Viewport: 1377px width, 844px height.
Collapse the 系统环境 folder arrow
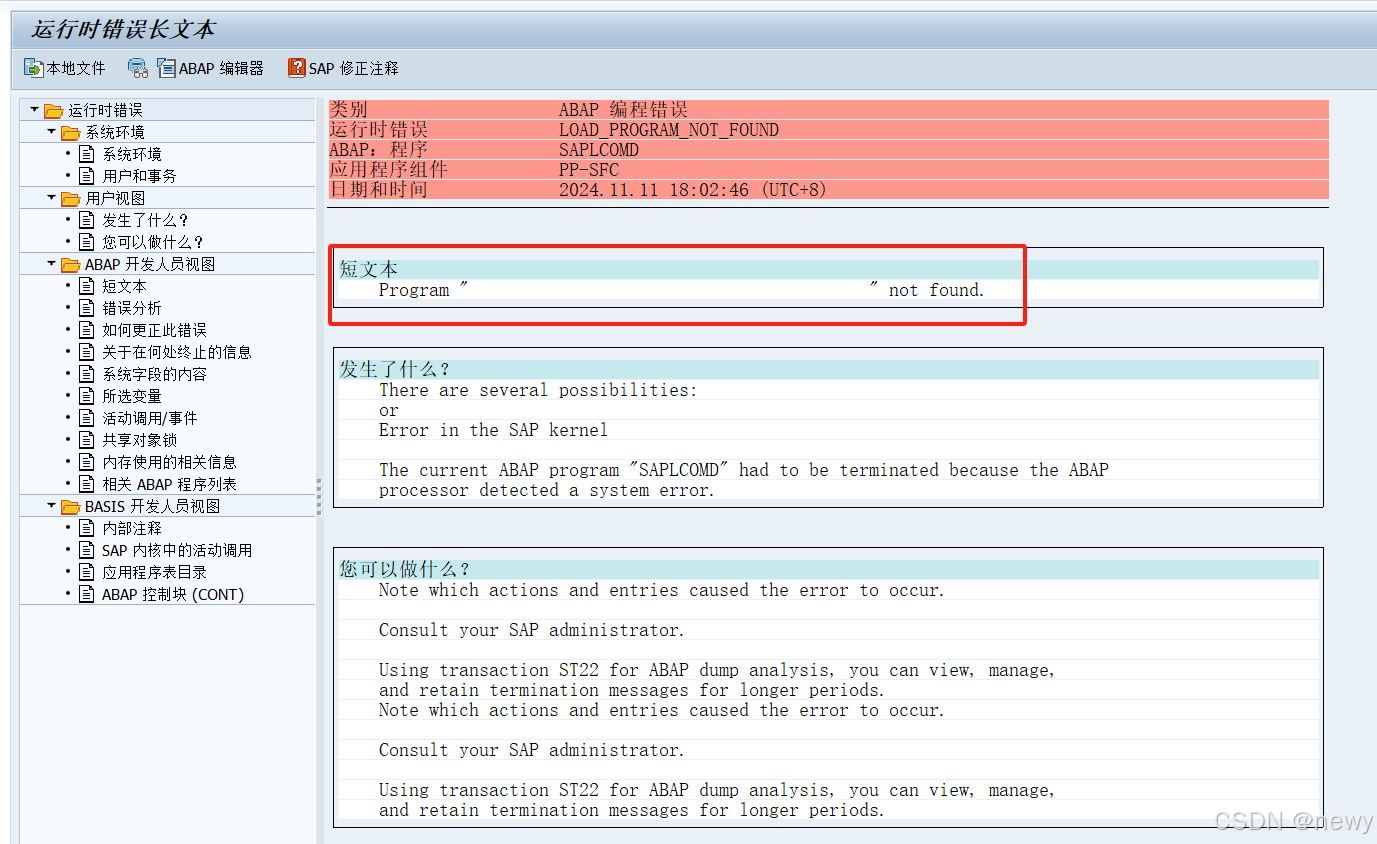click(x=51, y=131)
